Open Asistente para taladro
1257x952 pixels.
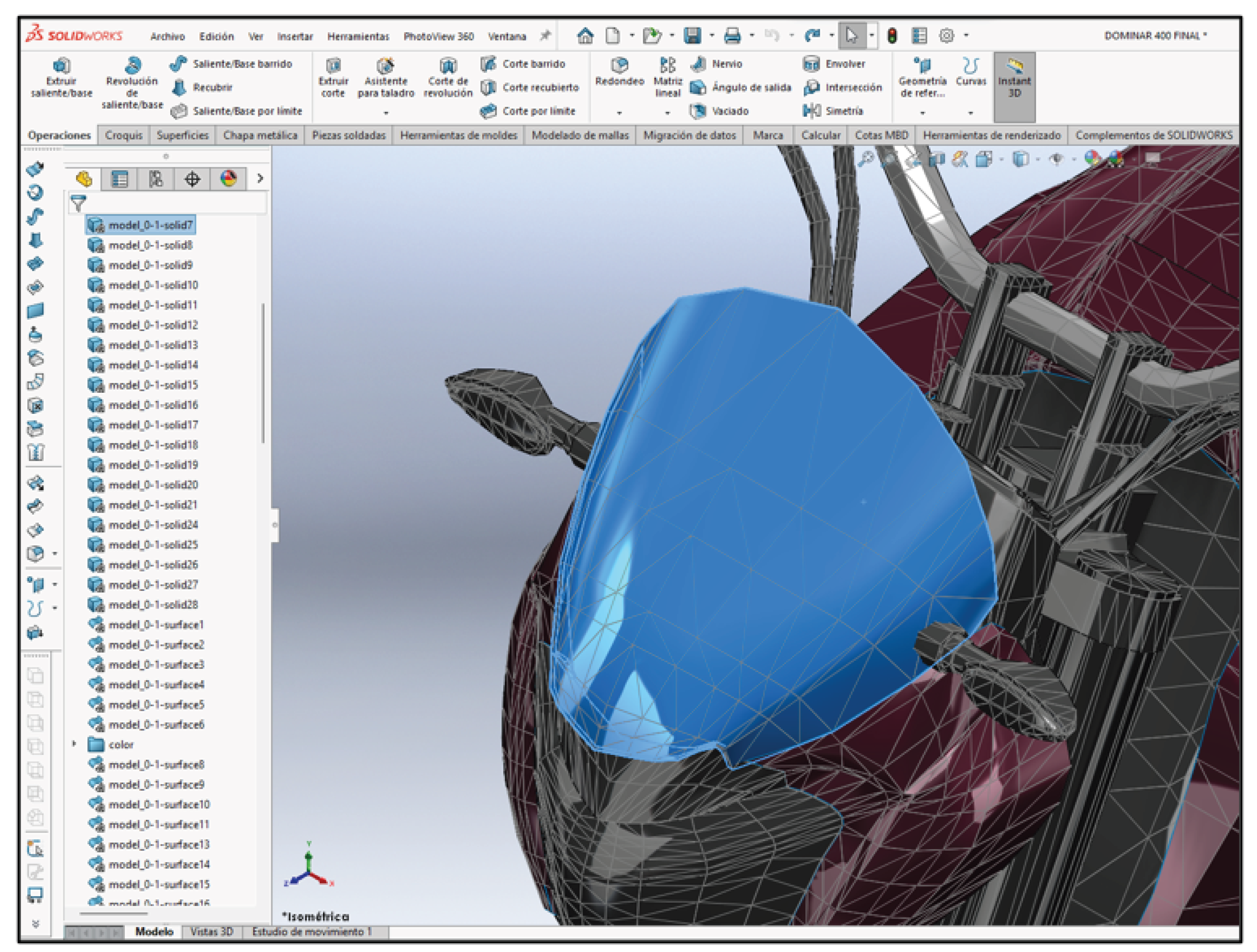click(x=386, y=78)
